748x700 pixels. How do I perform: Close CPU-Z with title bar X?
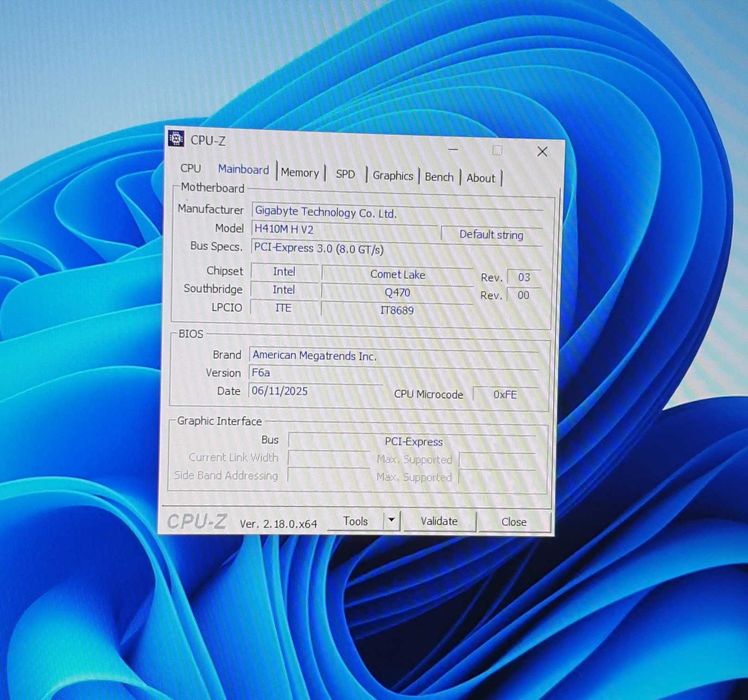coord(542,152)
